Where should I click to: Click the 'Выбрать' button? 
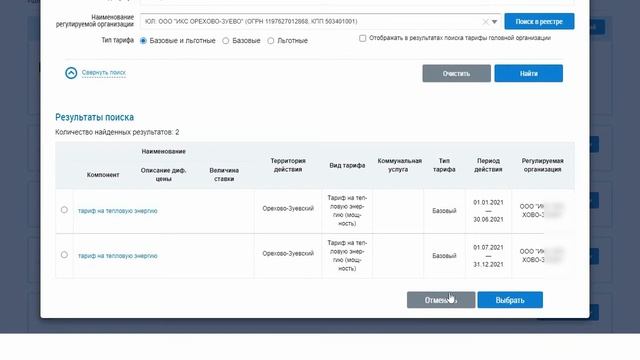[510, 300]
